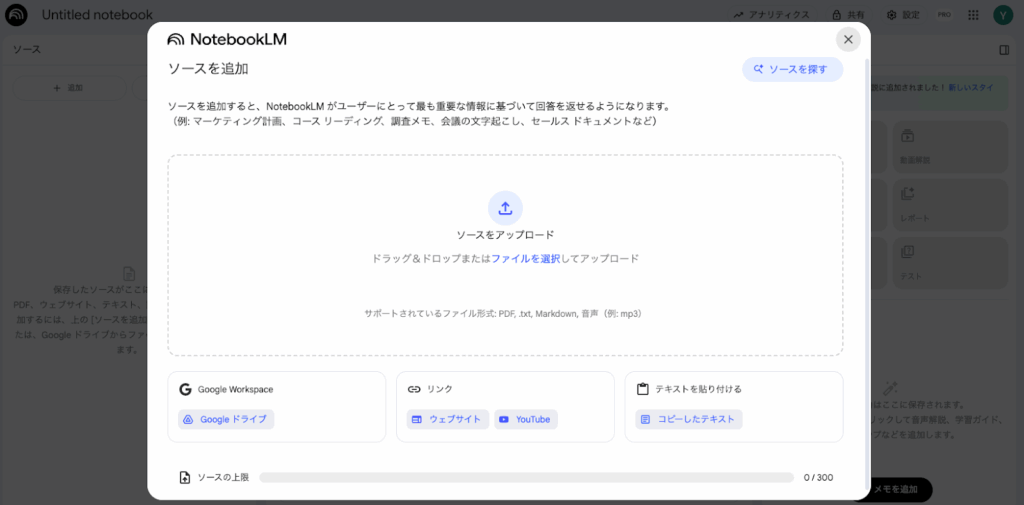The height and width of the screenshot is (505, 1024).
Task: Open the Google apps grid icon
Action: [973, 15]
